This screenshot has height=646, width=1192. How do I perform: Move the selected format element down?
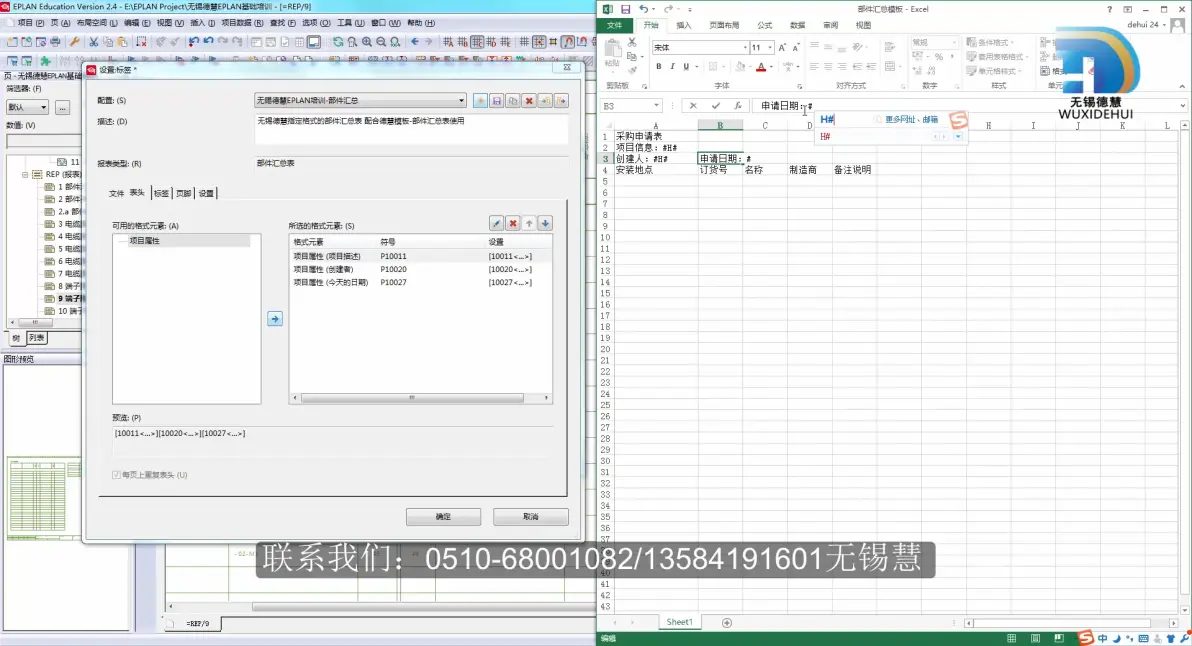point(545,223)
